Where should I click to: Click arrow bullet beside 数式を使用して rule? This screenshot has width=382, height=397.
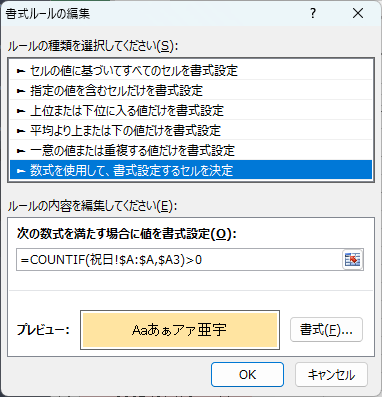point(21,171)
